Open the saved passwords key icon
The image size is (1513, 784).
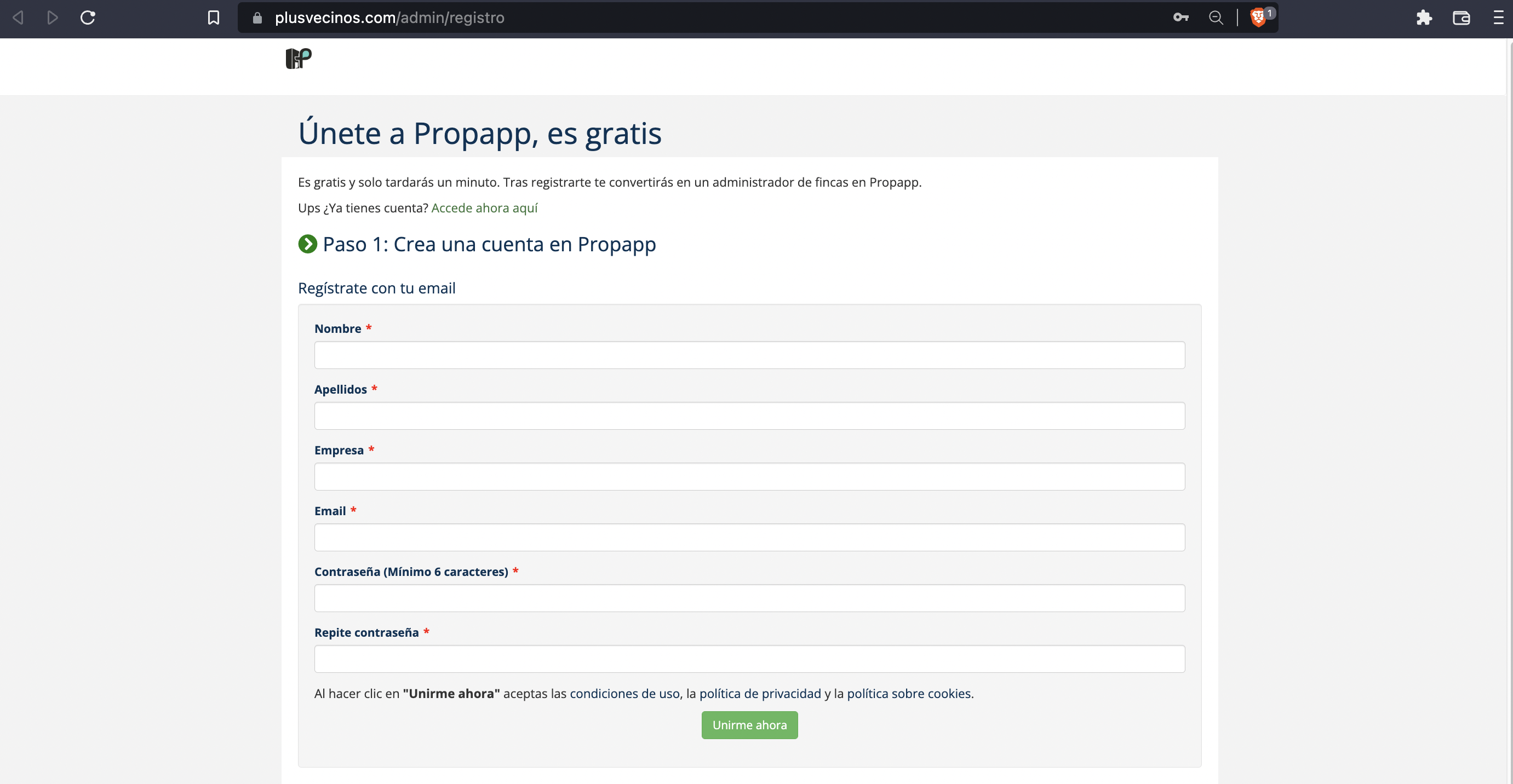(1180, 18)
